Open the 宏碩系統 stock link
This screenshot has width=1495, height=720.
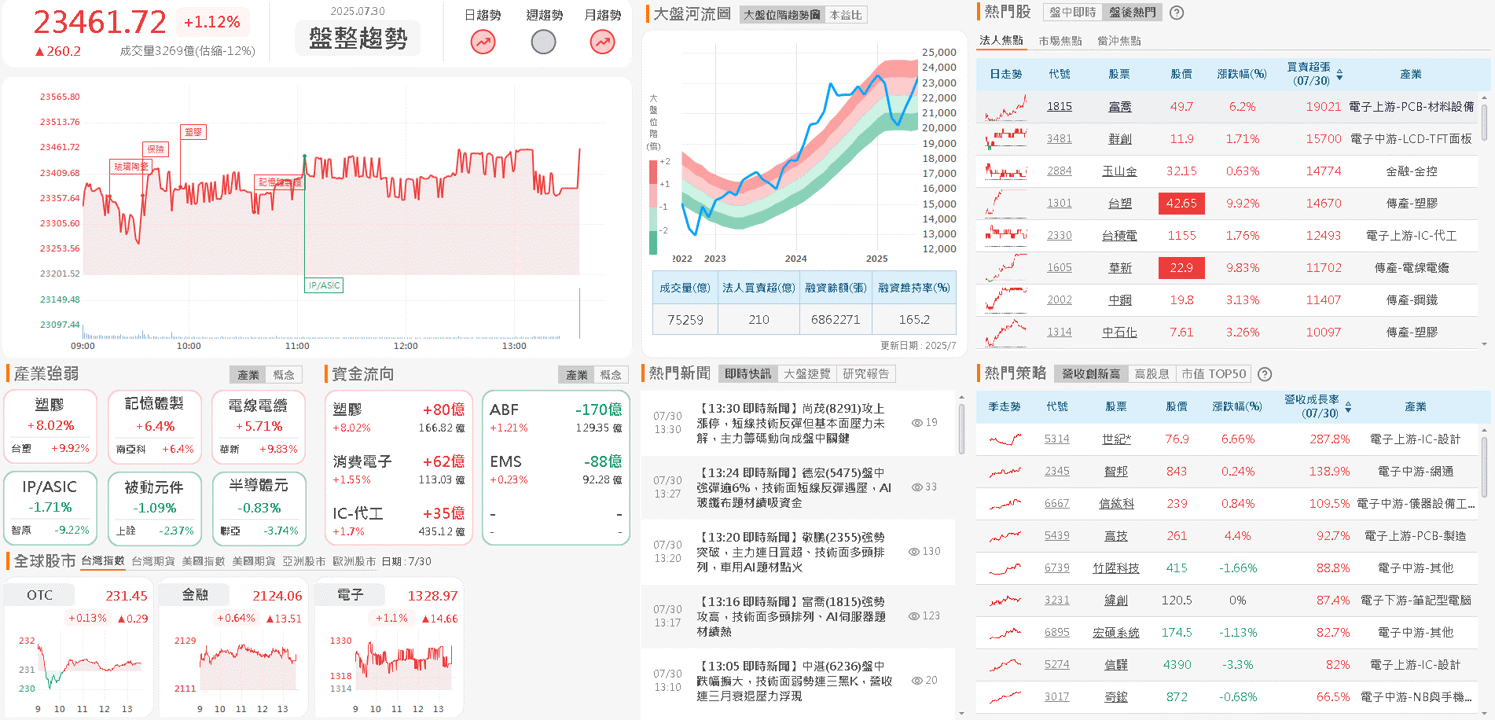(1116, 632)
